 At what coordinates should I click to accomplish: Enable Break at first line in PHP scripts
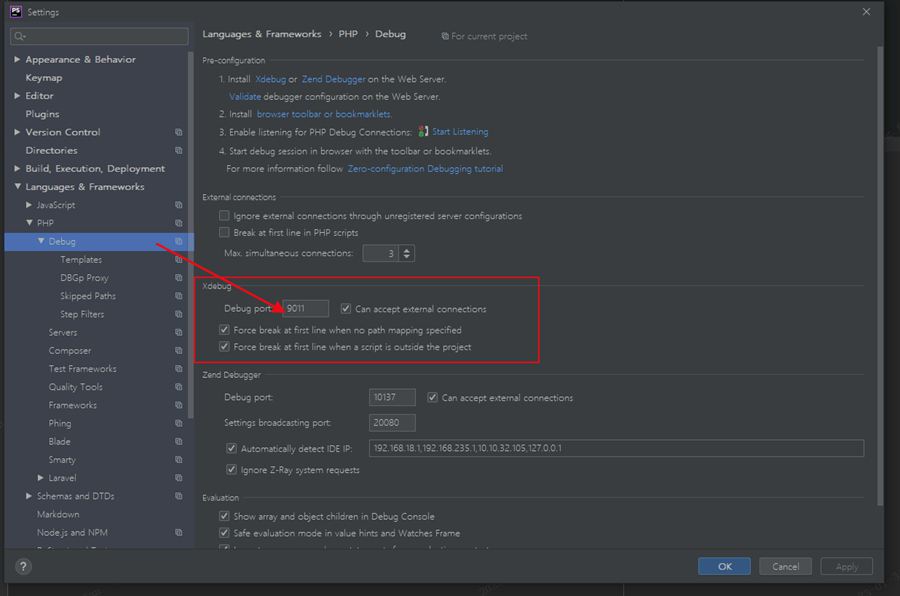pyautogui.click(x=225, y=233)
